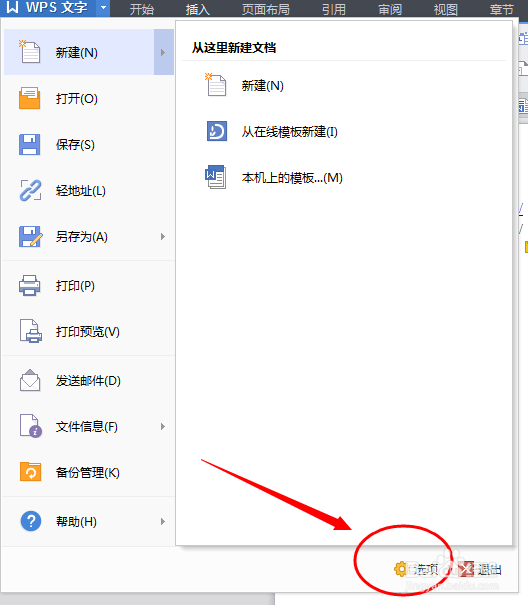Click the local template Word document icon
The width and height of the screenshot is (528, 605).
coord(216,177)
